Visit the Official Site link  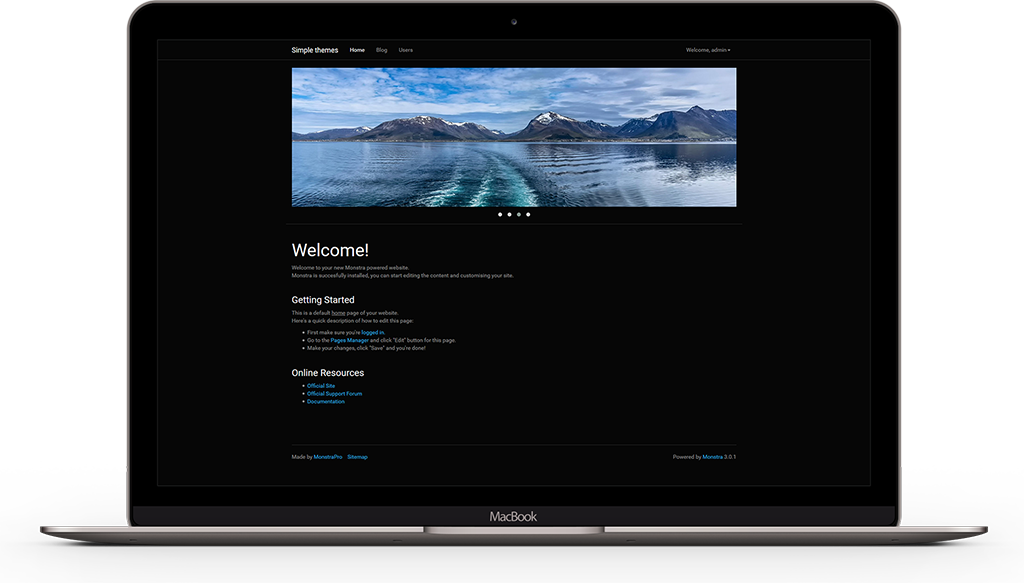point(320,385)
